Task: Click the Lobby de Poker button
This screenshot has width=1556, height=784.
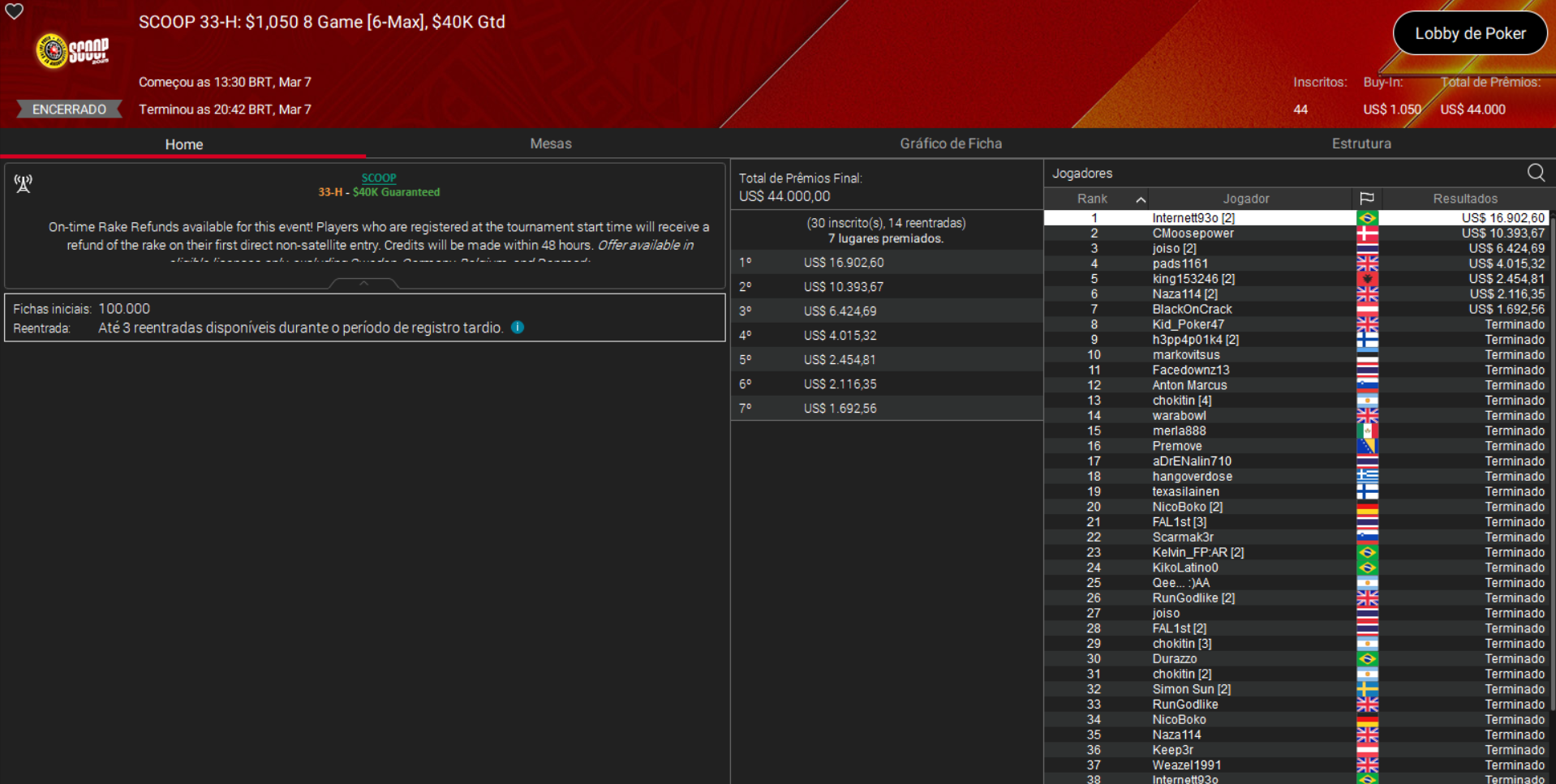Action: coord(1469,33)
